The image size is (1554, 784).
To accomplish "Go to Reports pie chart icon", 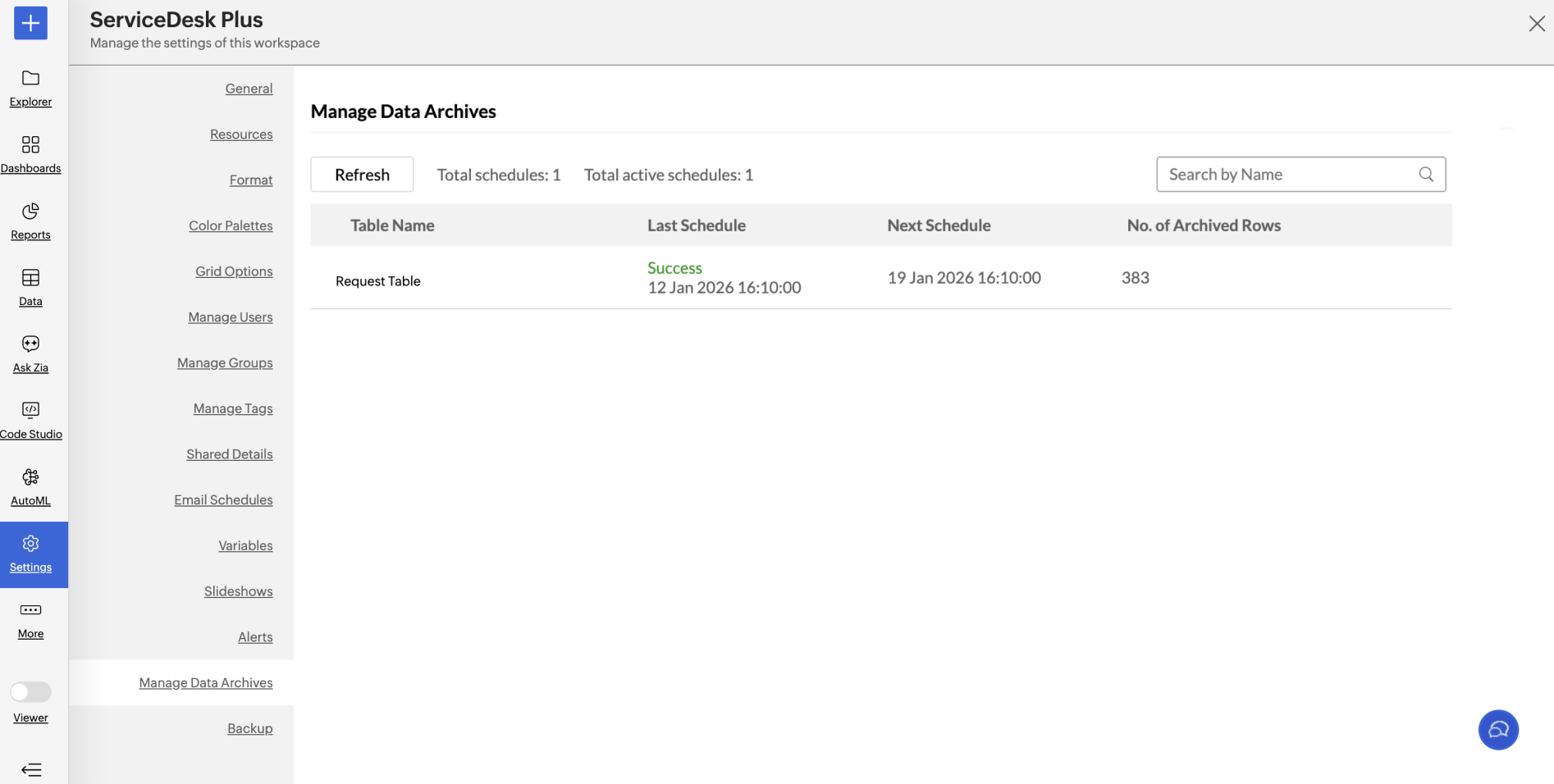I will [30, 212].
